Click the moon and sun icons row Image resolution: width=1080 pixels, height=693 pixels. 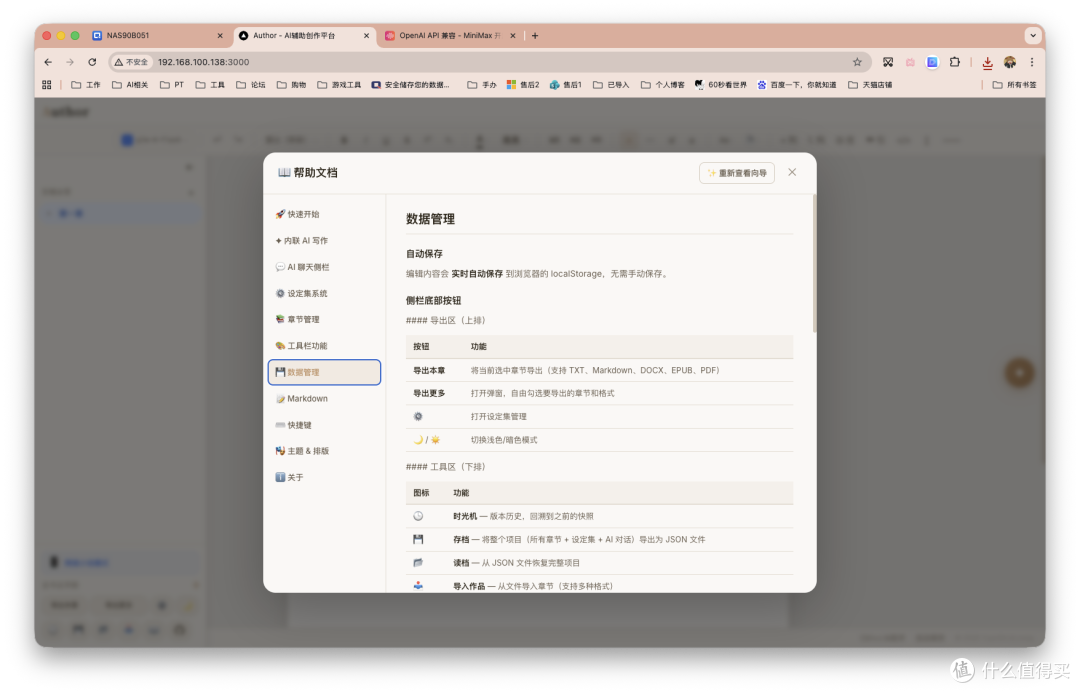(x=599, y=439)
